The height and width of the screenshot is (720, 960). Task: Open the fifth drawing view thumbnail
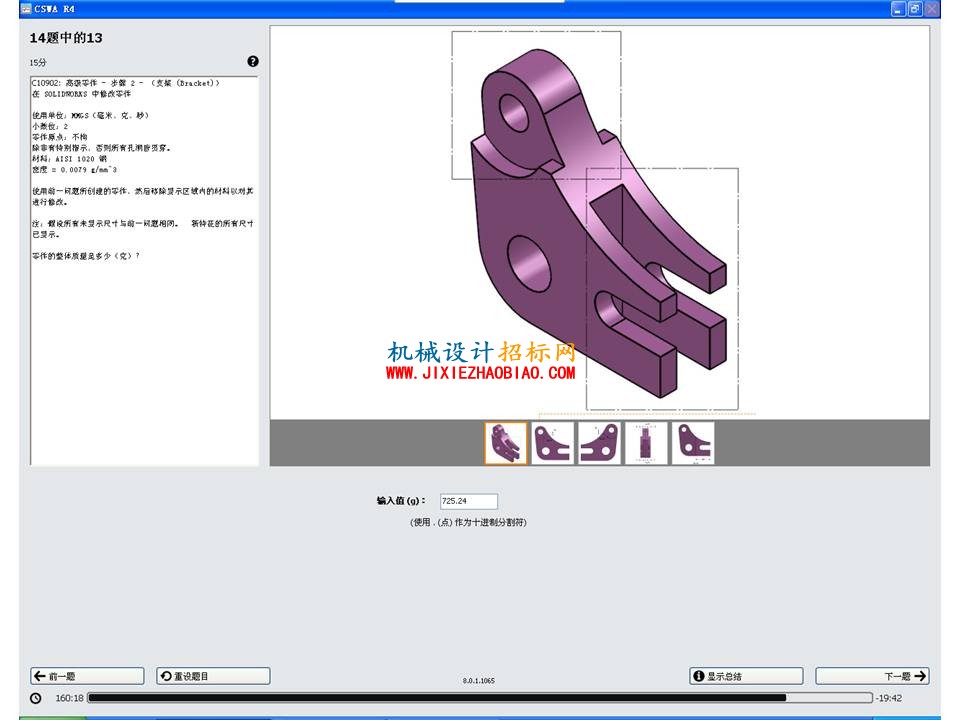pos(693,443)
